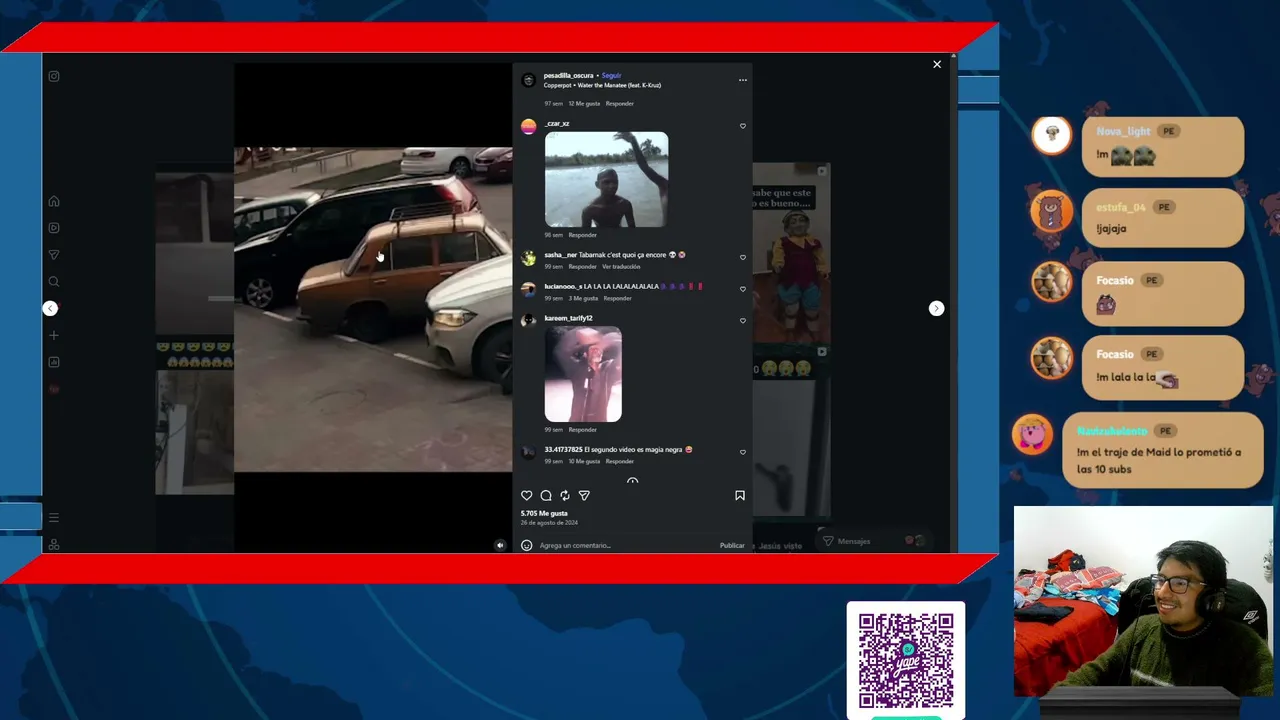Reply to sasha__ner's comment
Image resolution: width=1280 pixels, height=720 pixels.
[x=583, y=267]
